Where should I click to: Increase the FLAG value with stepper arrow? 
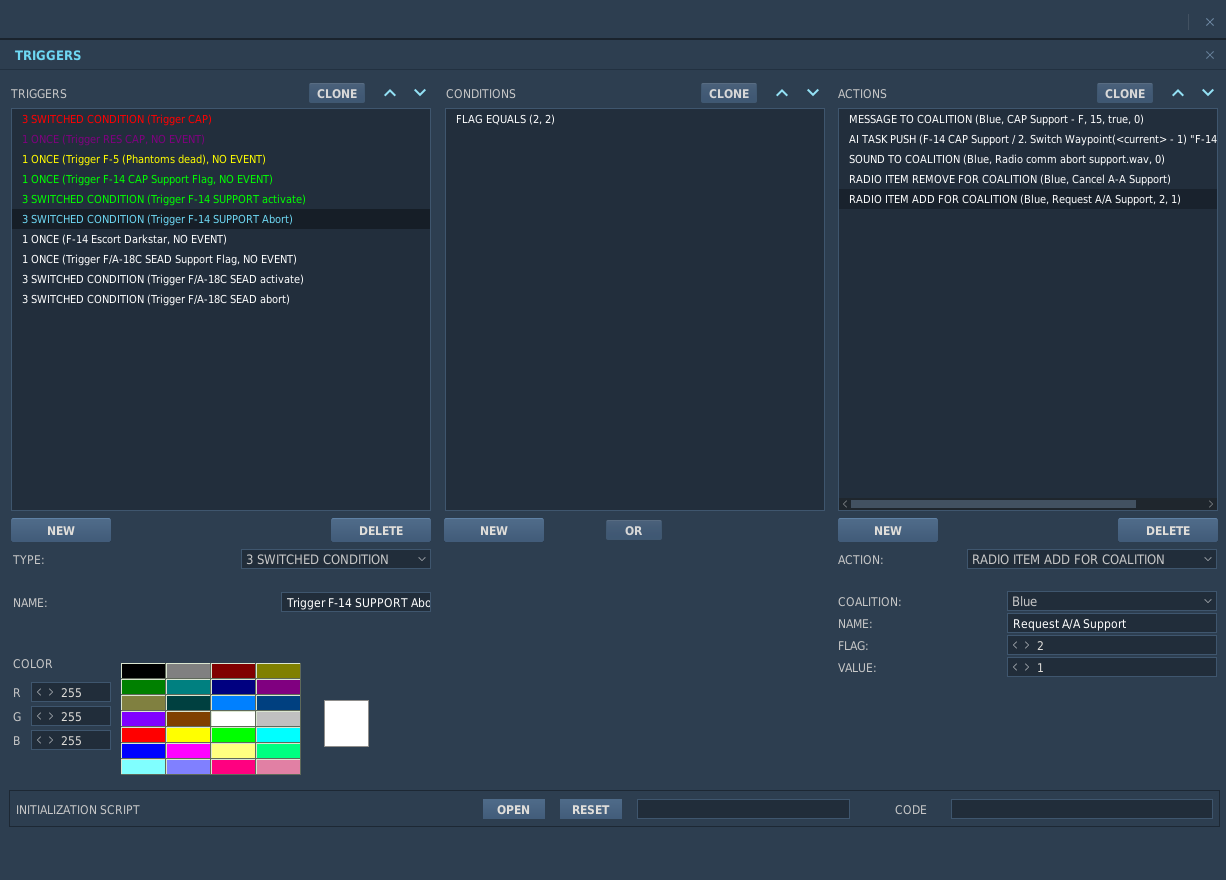pos(1027,645)
